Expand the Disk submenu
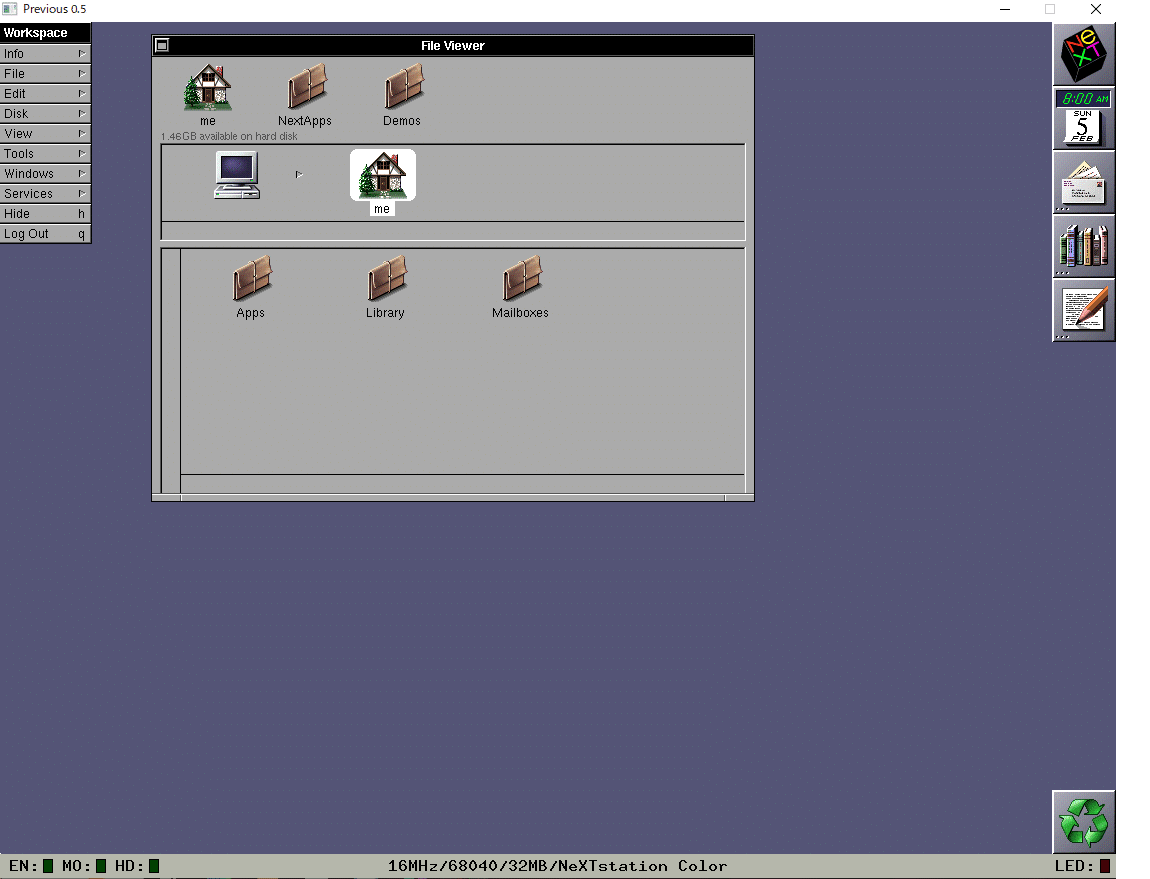Screen dimensions: 1150x879 pos(45,114)
